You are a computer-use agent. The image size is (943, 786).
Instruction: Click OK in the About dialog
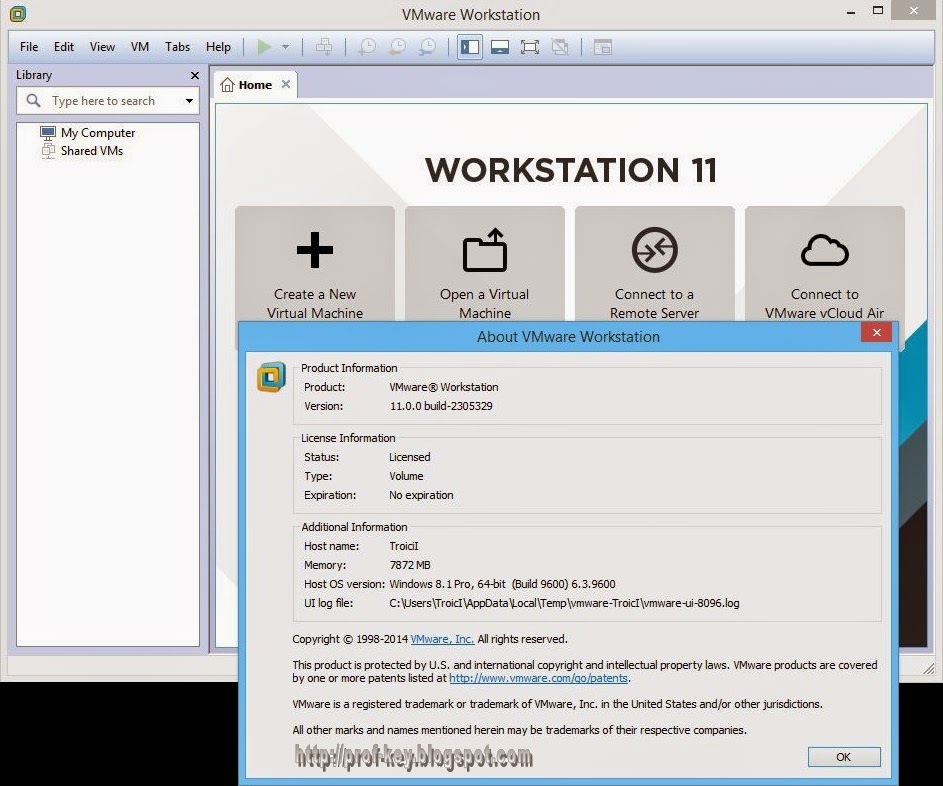pos(844,757)
